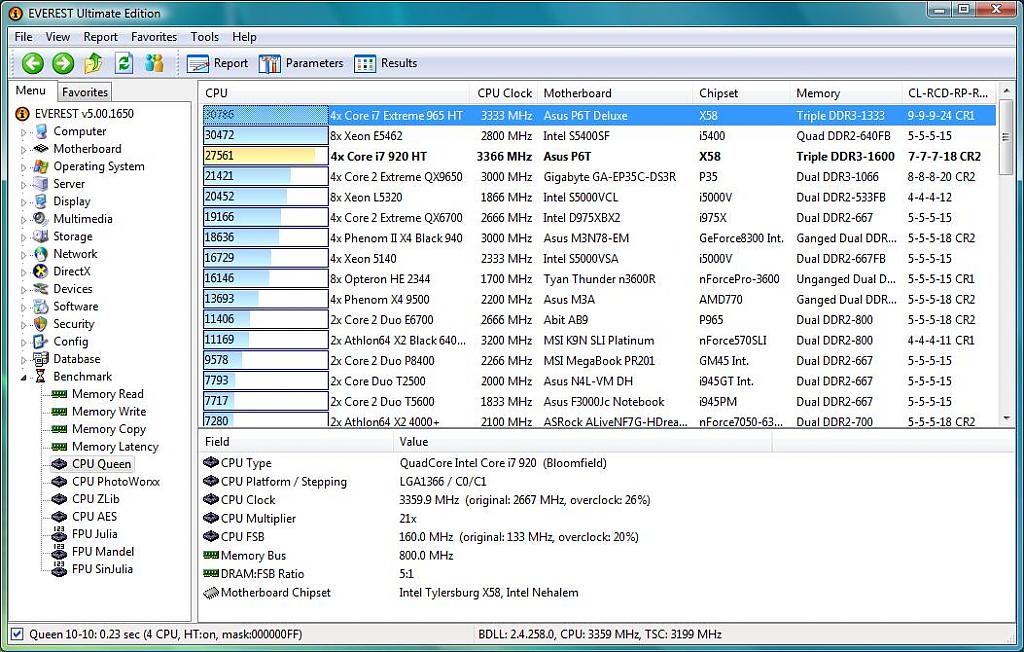Viewport: 1024px width, 652px height.
Task: Click the results list scrollbar down arrow
Action: pyautogui.click(x=1006, y=418)
